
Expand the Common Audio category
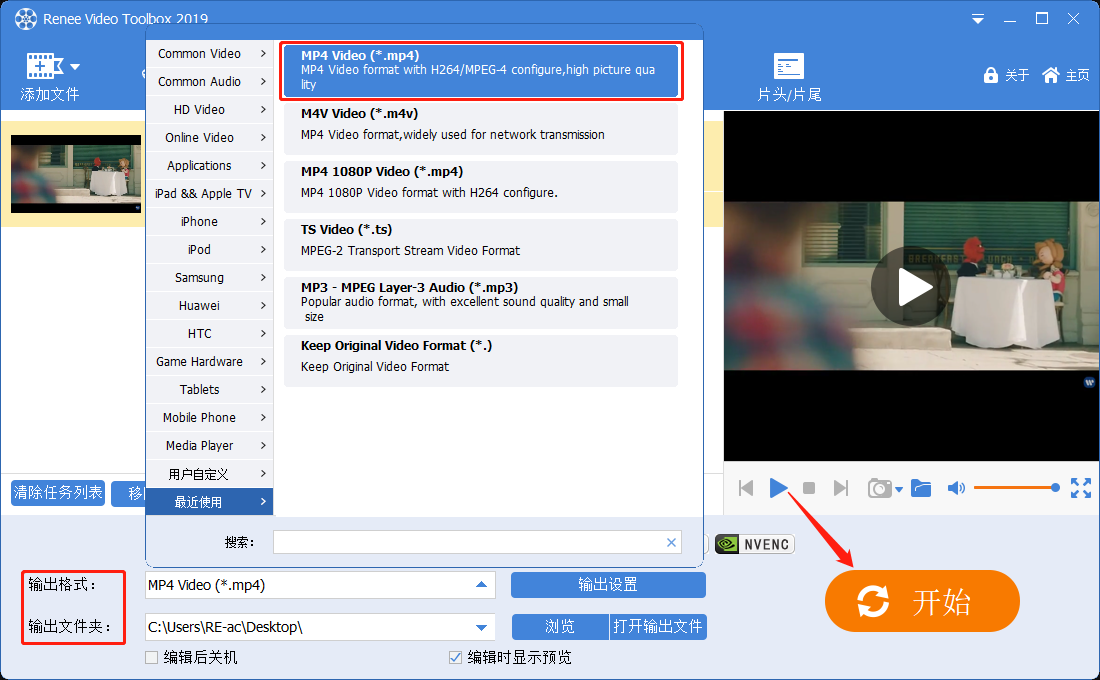tap(210, 81)
